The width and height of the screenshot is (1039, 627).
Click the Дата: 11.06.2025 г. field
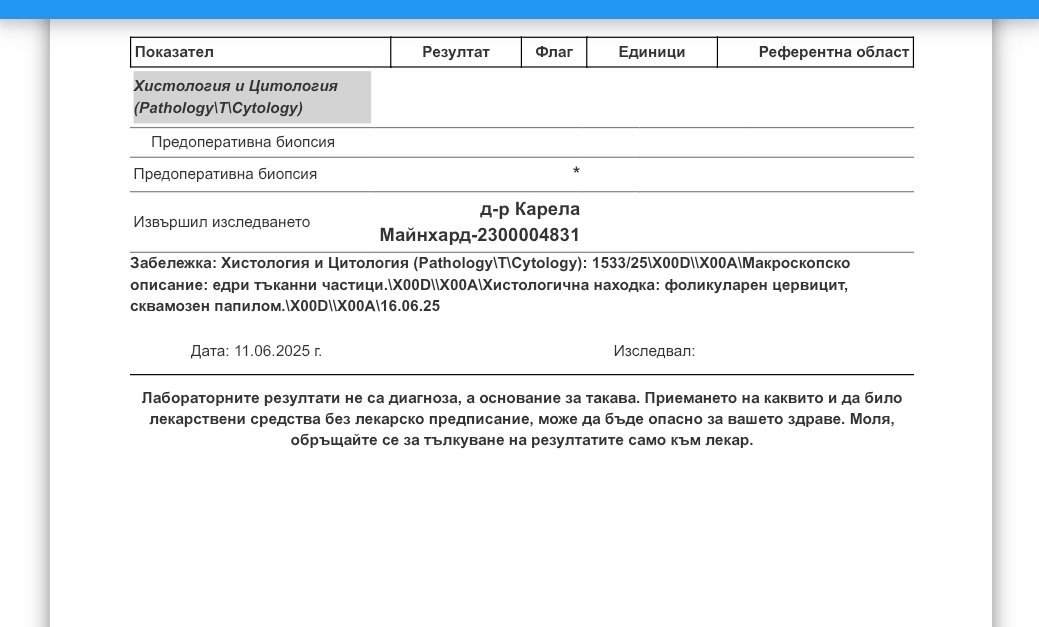[x=256, y=351]
